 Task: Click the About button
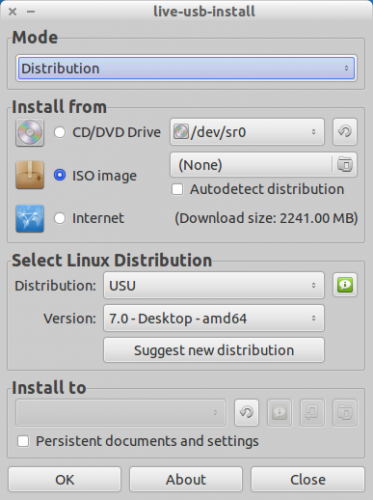(x=186, y=479)
